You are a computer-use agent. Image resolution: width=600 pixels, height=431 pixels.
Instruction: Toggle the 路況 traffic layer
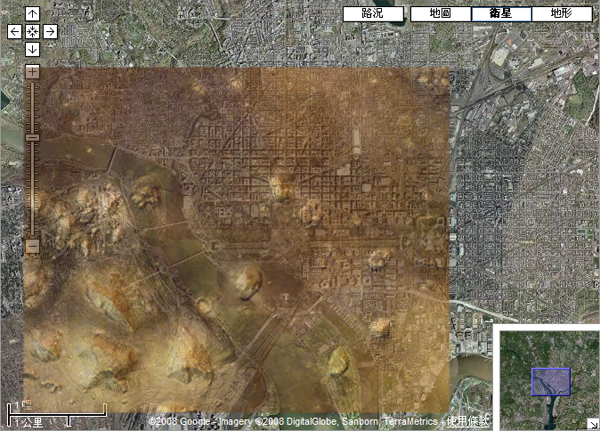click(x=373, y=14)
